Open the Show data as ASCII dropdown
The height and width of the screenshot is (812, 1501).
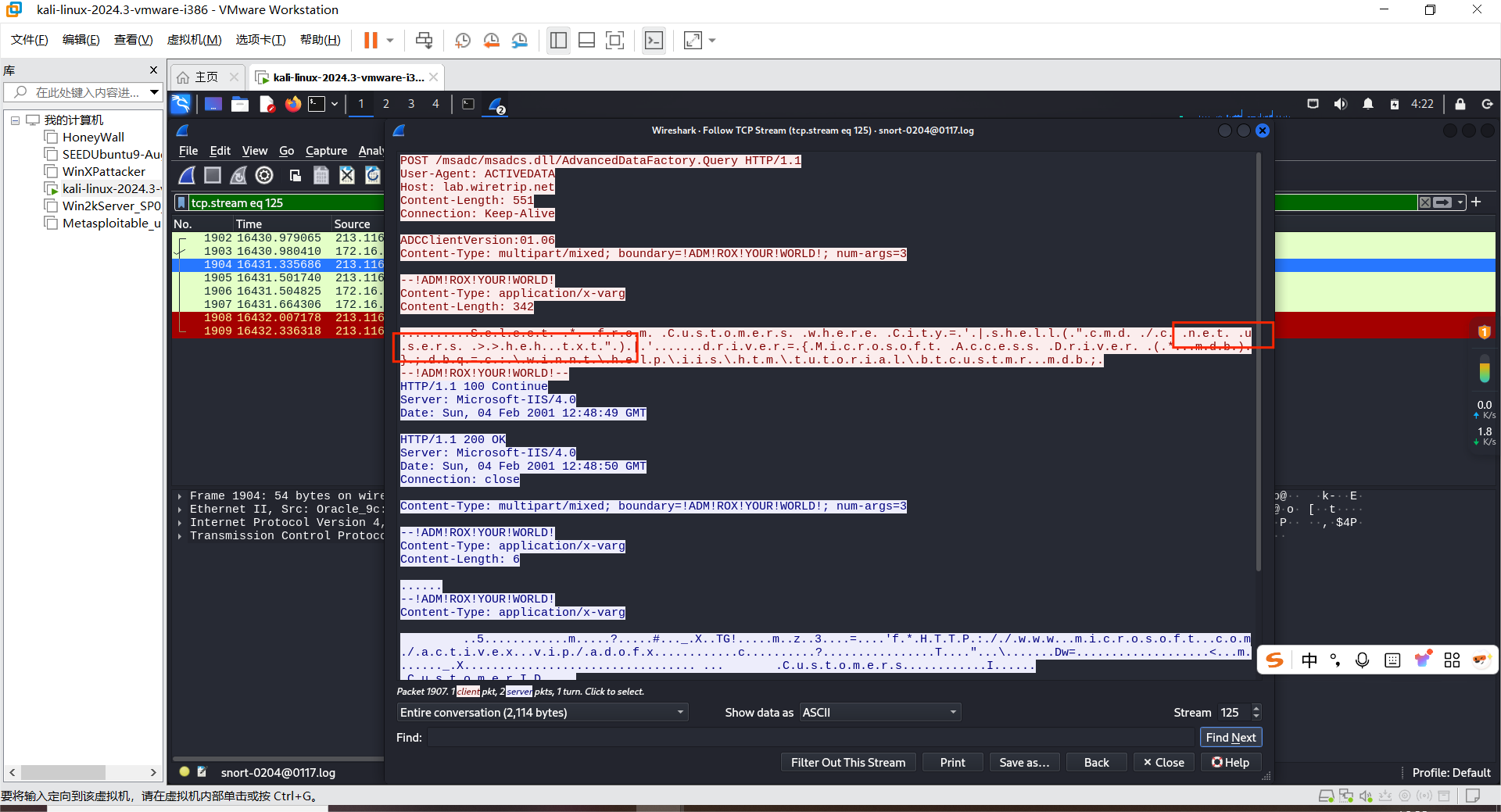coord(880,713)
